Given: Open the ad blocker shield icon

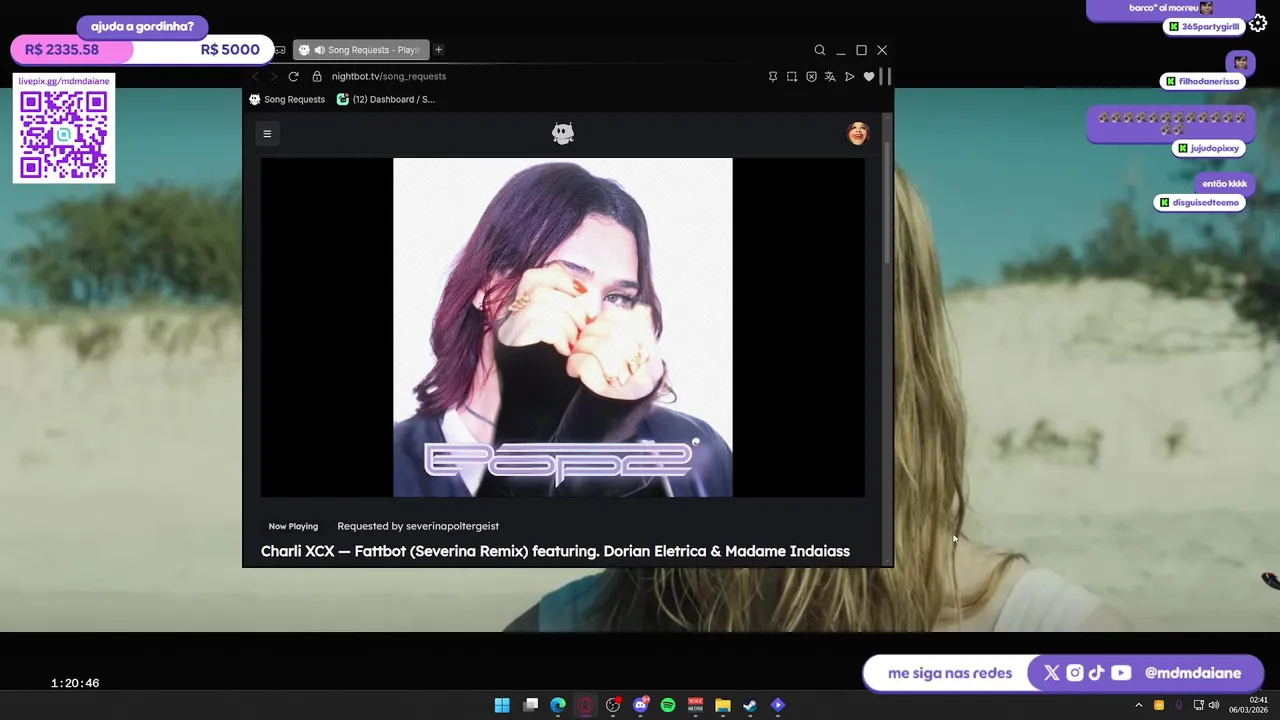Looking at the screenshot, I should click(x=811, y=76).
